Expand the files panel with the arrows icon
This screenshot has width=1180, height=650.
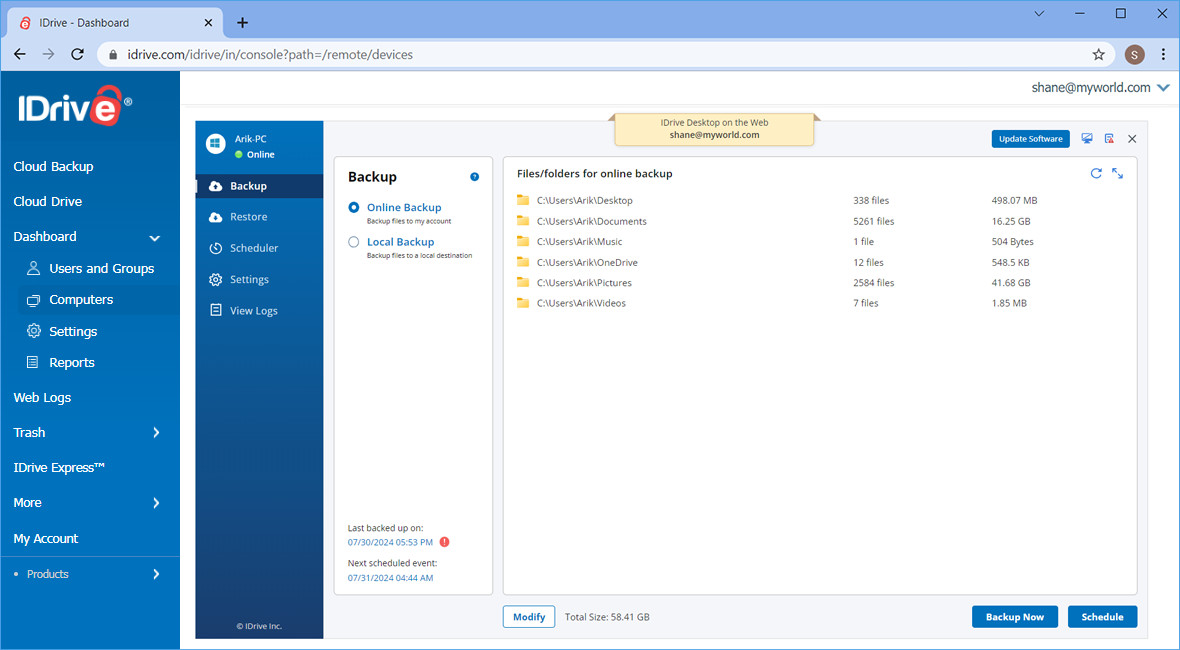pos(1117,173)
